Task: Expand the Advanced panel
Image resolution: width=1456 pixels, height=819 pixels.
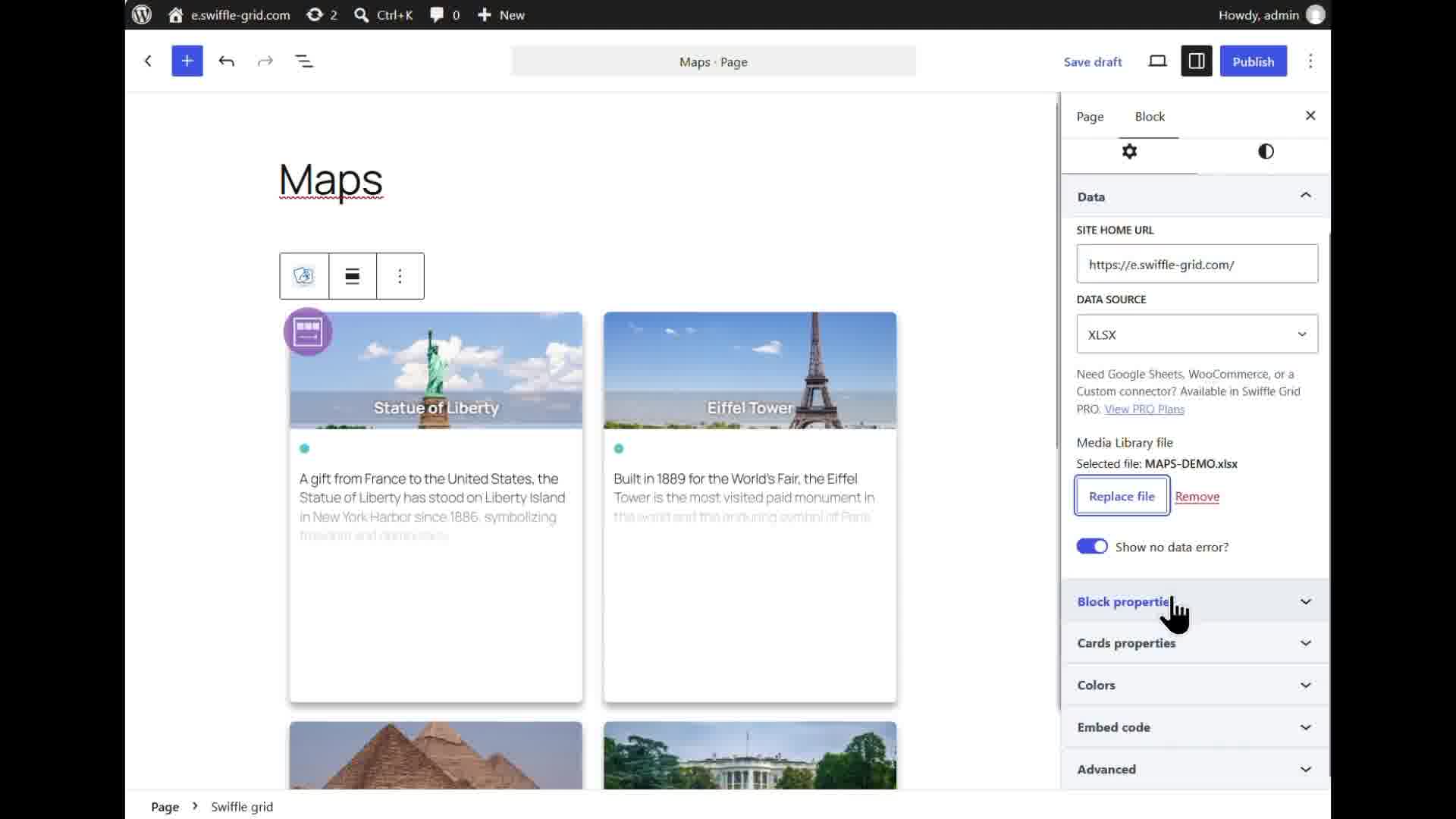Action: click(x=1196, y=770)
